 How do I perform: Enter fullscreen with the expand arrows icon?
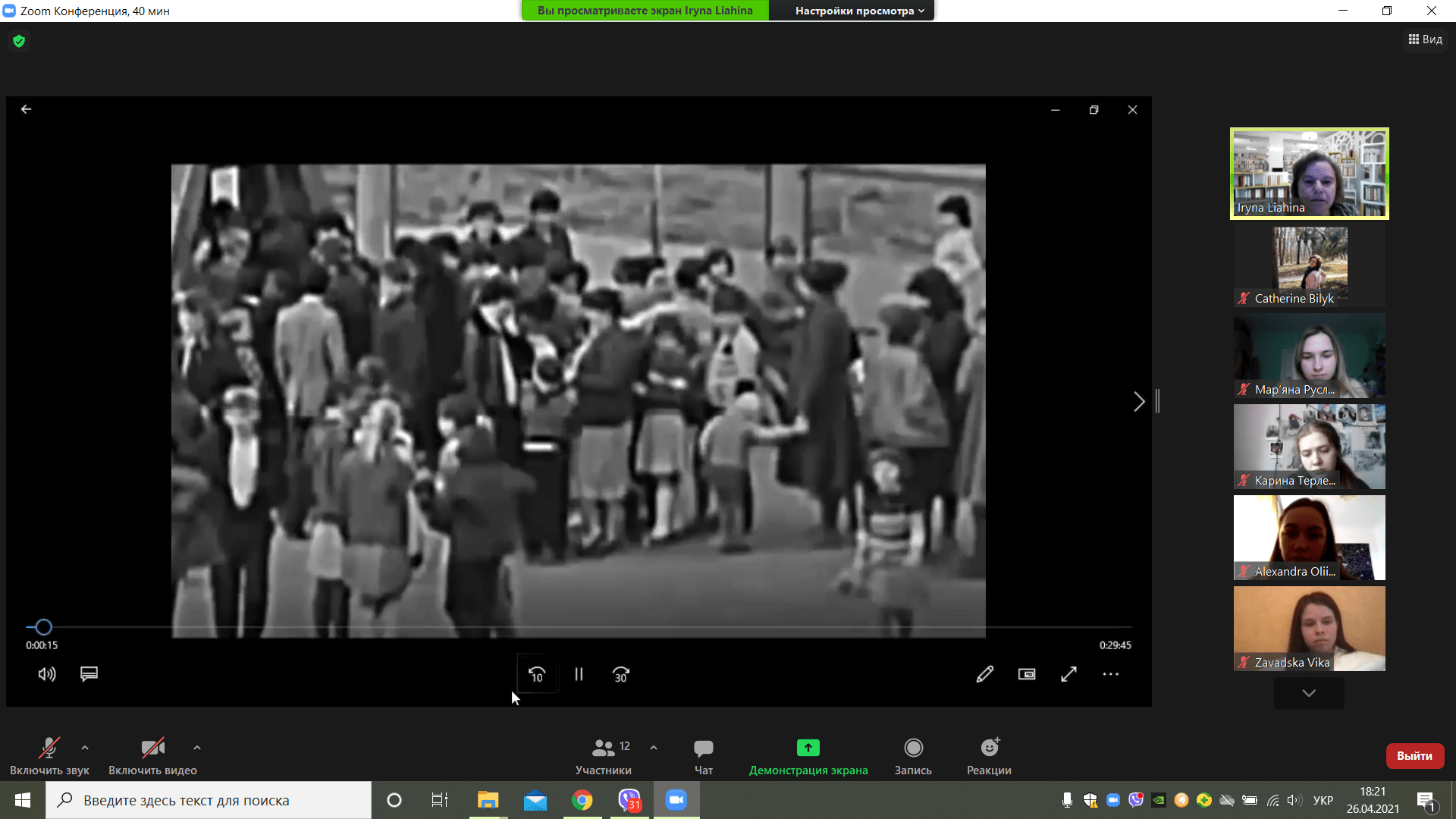click(x=1068, y=674)
